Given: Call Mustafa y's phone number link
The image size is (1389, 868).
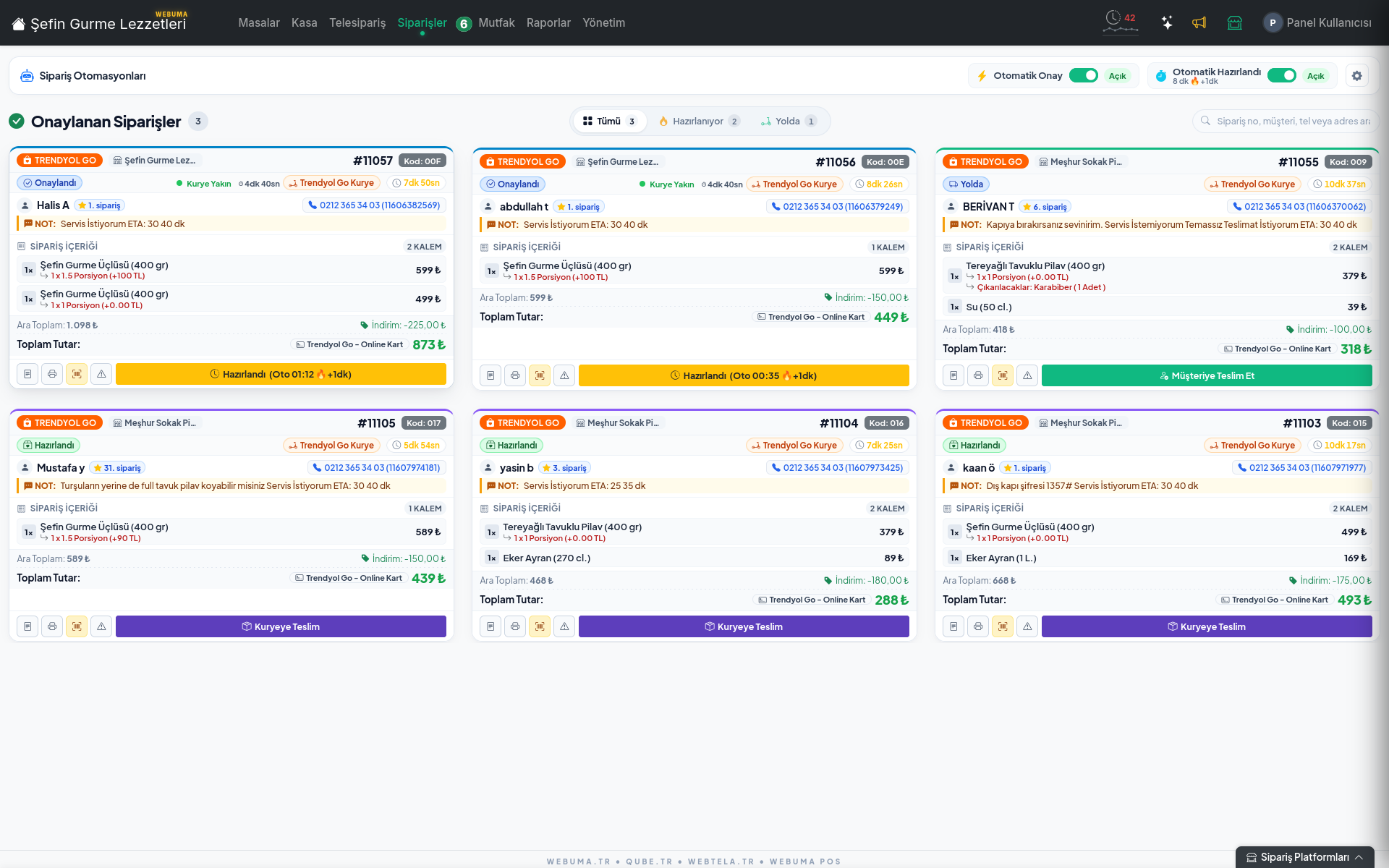Looking at the screenshot, I should point(376,468).
